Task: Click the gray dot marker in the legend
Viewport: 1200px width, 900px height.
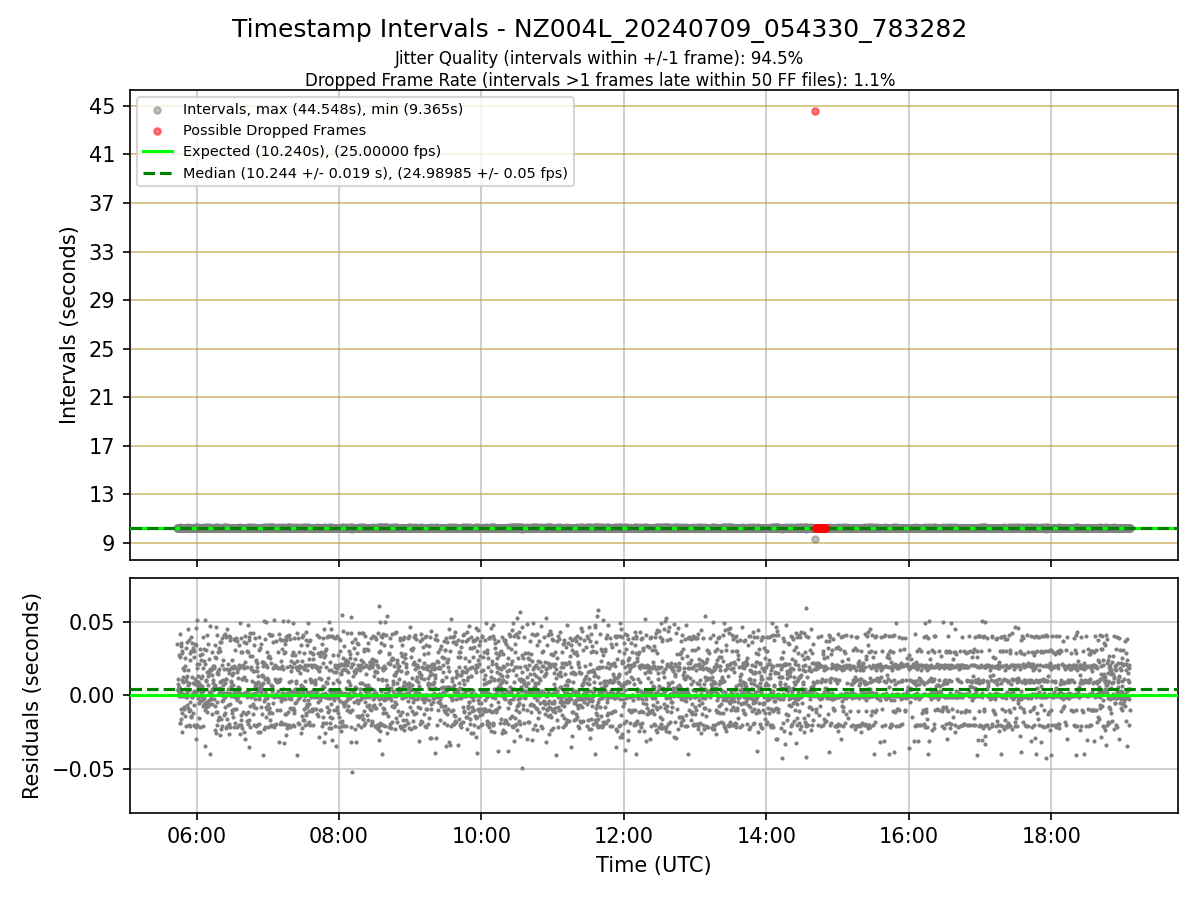Action: [157, 109]
